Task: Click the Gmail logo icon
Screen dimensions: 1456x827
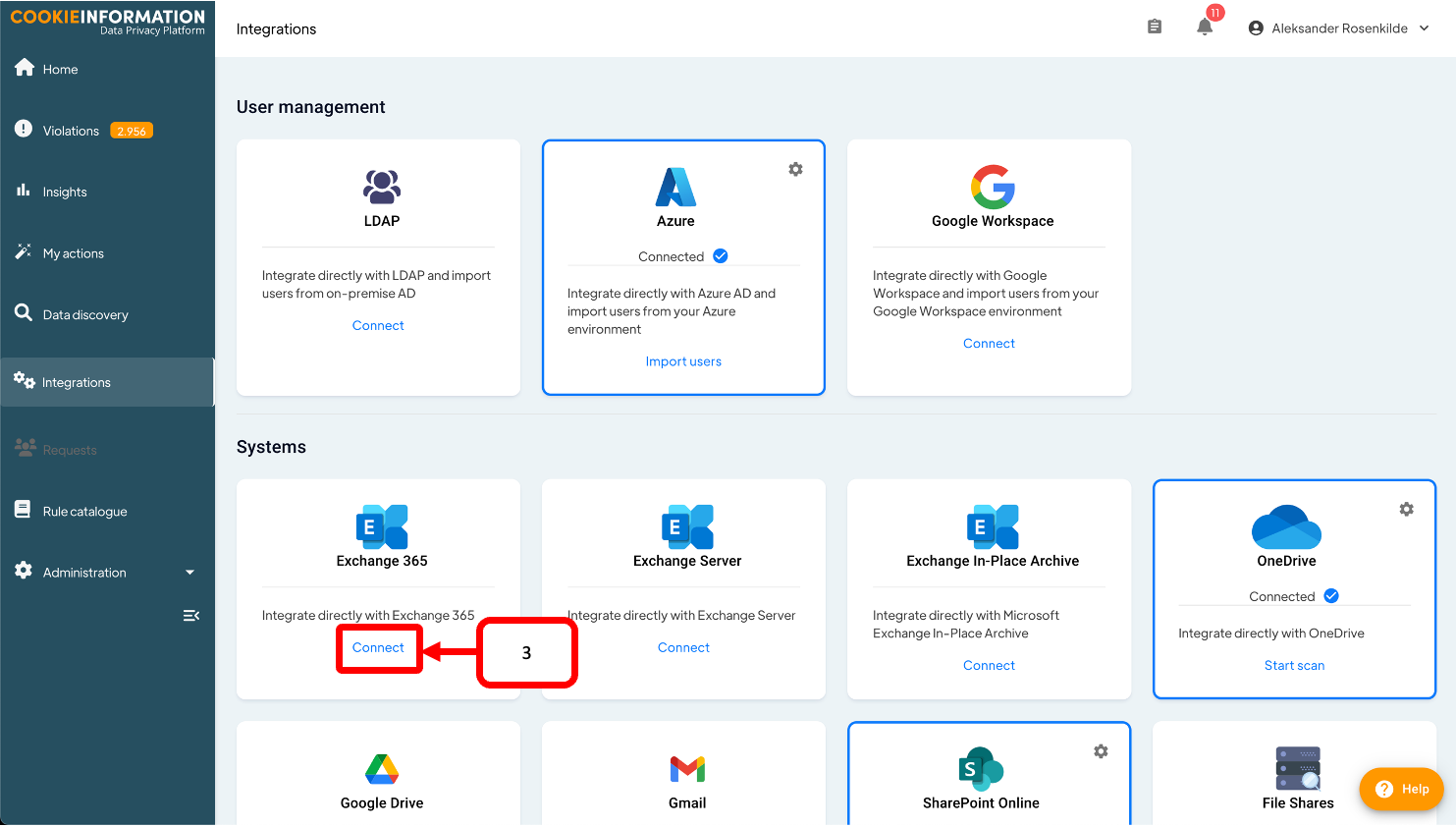Action: 687,768
